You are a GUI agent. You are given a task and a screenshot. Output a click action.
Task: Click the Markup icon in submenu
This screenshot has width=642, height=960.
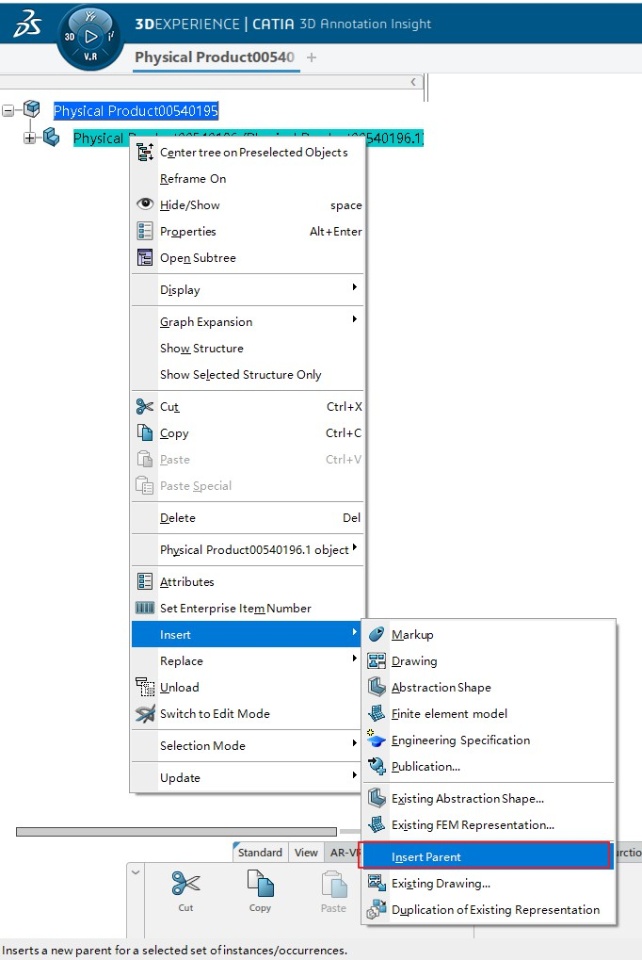(x=376, y=634)
